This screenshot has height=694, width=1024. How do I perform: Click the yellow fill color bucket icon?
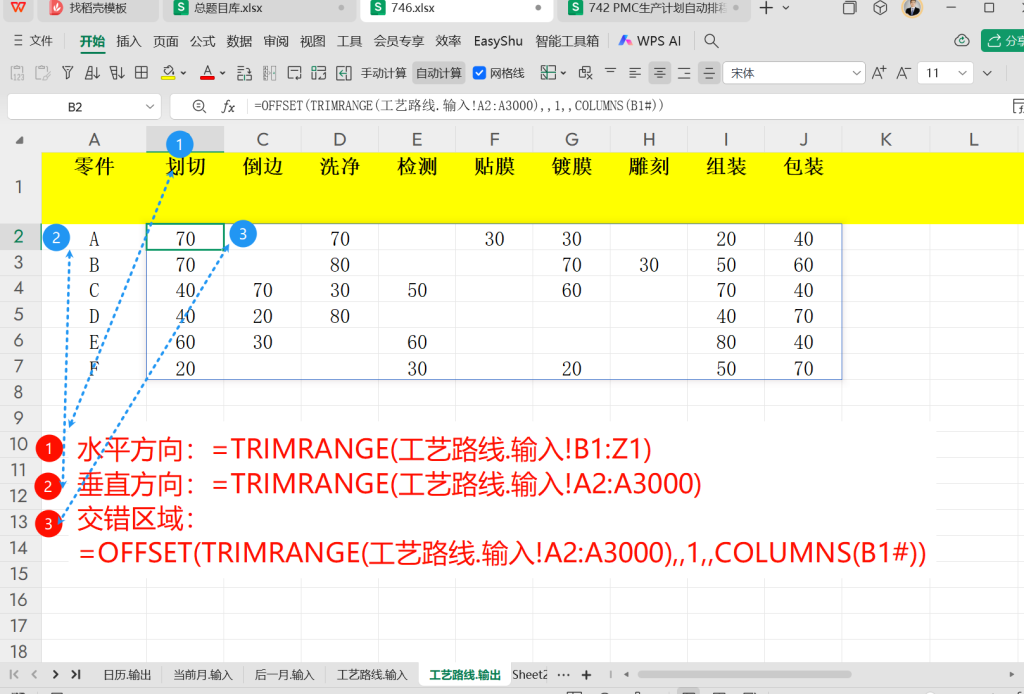[168, 73]
